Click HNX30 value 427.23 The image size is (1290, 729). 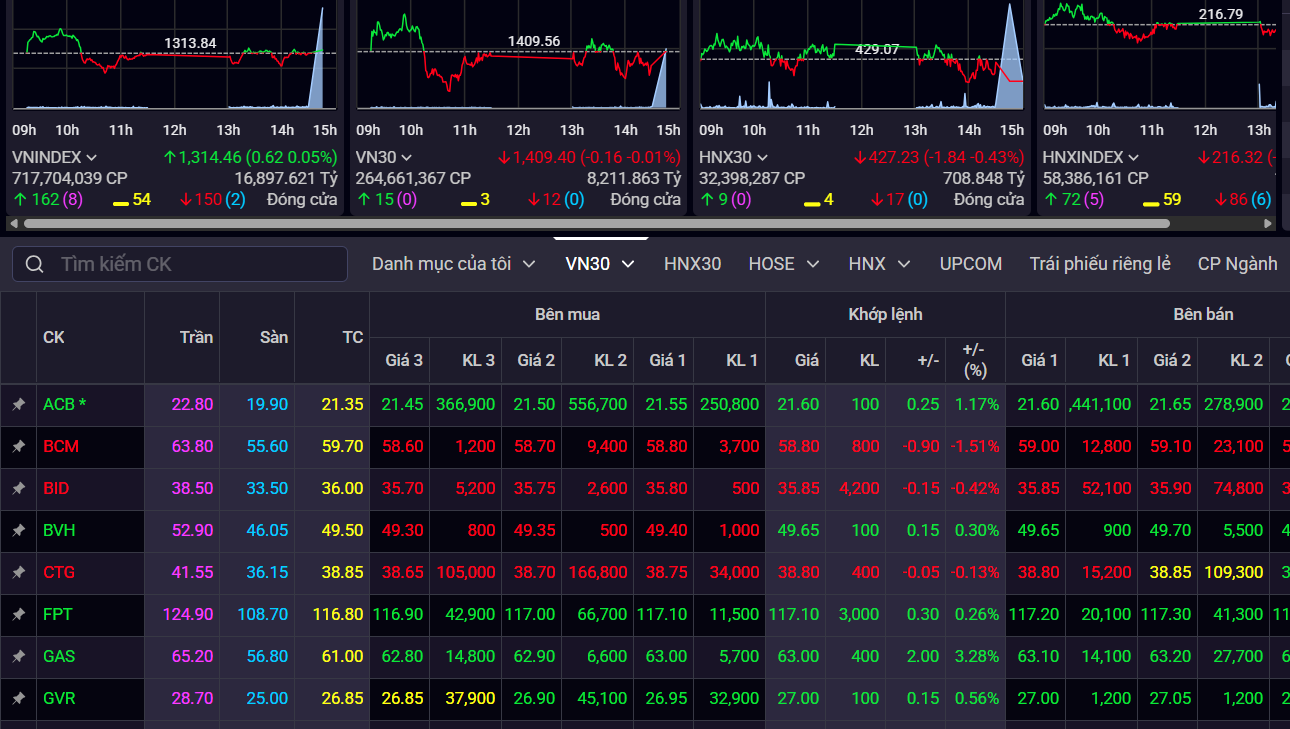[x=891, y=157]
